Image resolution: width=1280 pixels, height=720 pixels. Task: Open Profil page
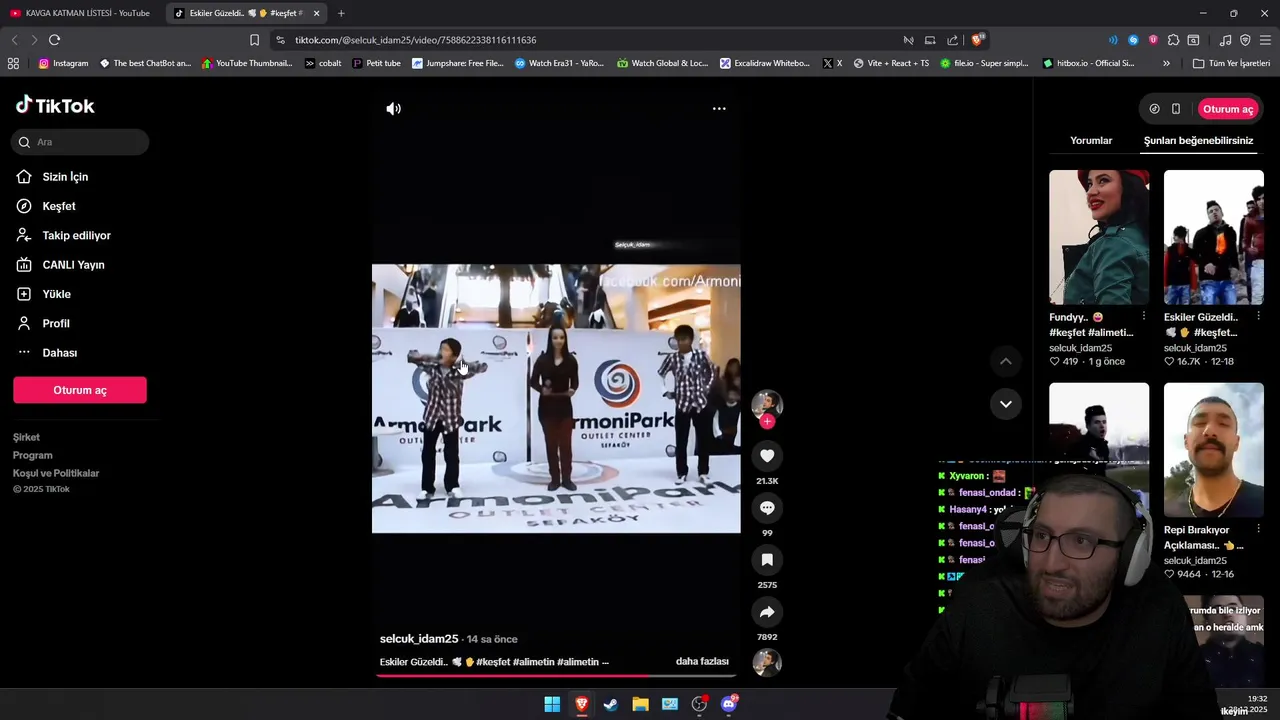[43, 324]
